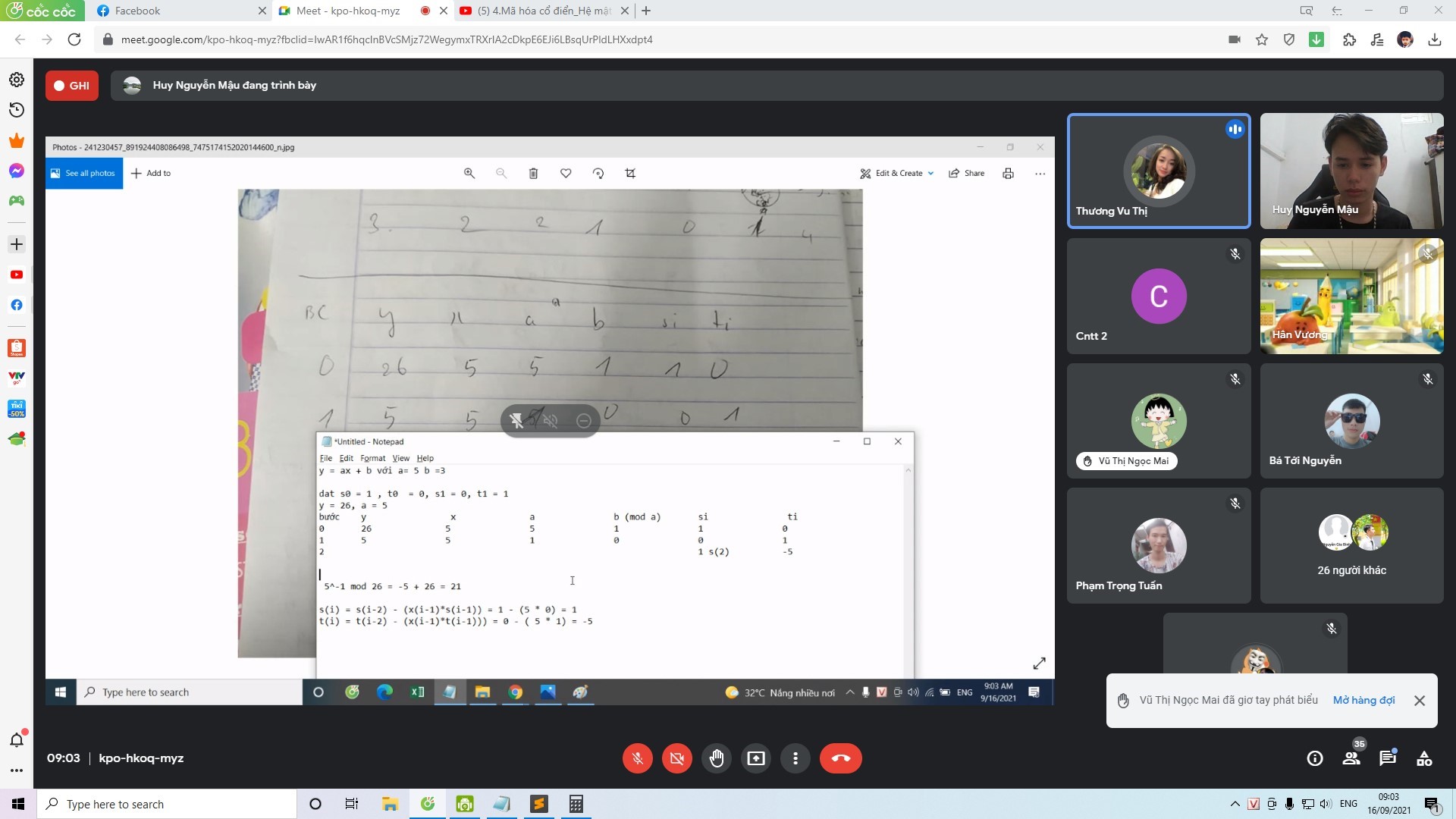The width and height of the screenshot is (1456, 819).
Task: Switch to the YouTube Mã hóa cổ điển tab
Action: point(544,11)
